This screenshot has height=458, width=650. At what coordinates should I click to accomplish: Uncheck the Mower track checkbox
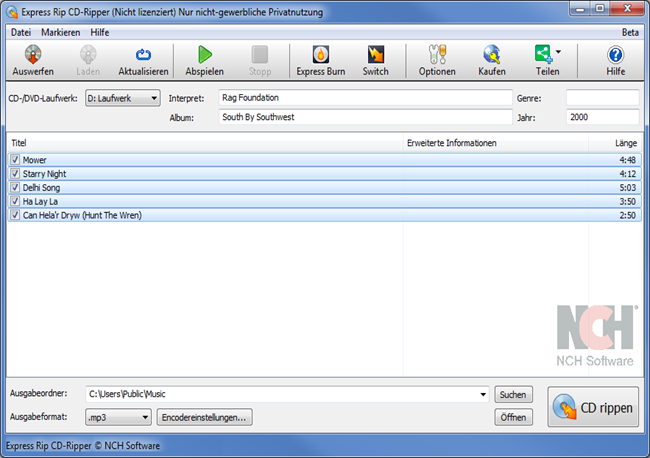(x=15, y=160)
